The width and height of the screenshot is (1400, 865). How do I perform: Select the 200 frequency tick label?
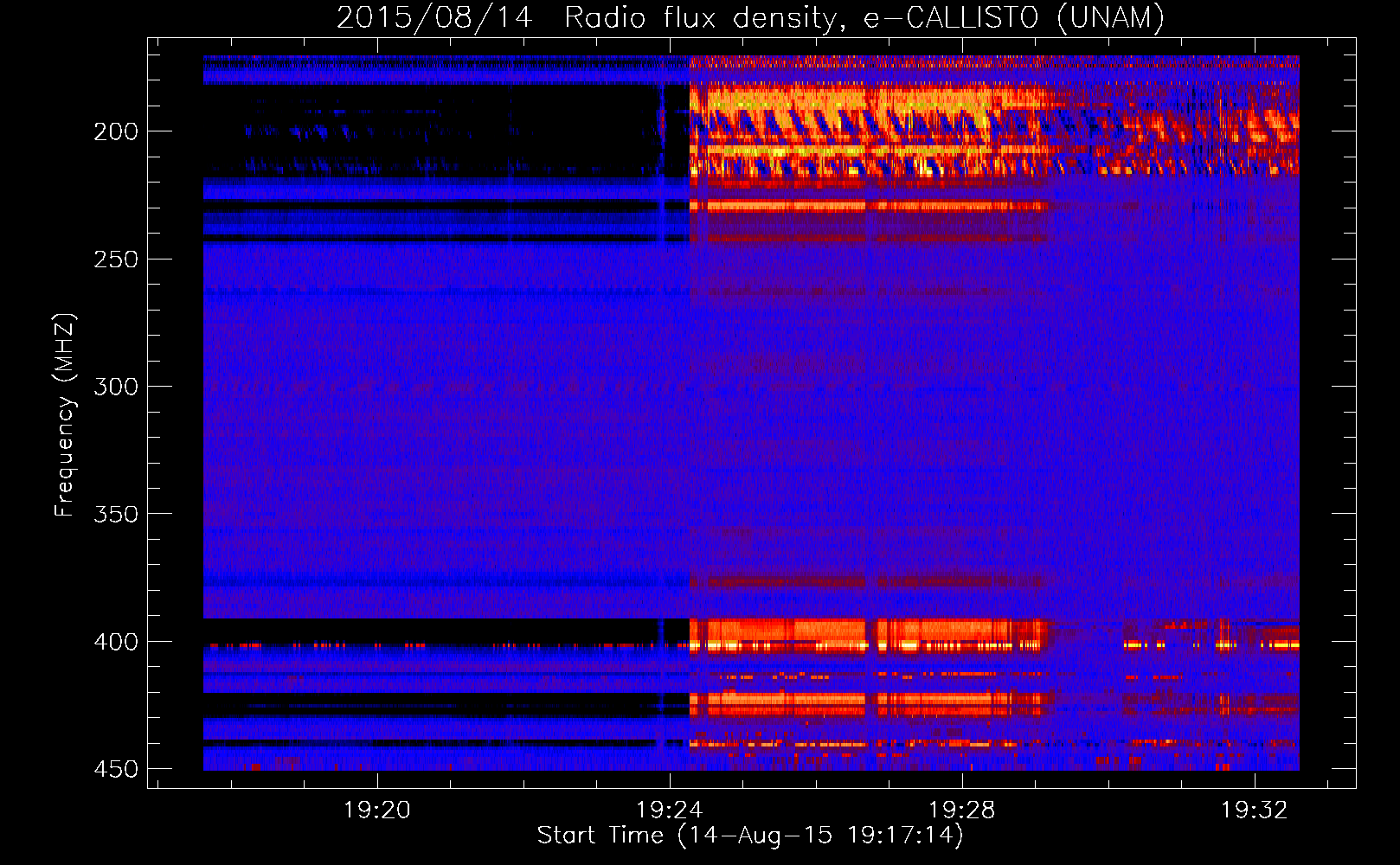coord(116,131)
